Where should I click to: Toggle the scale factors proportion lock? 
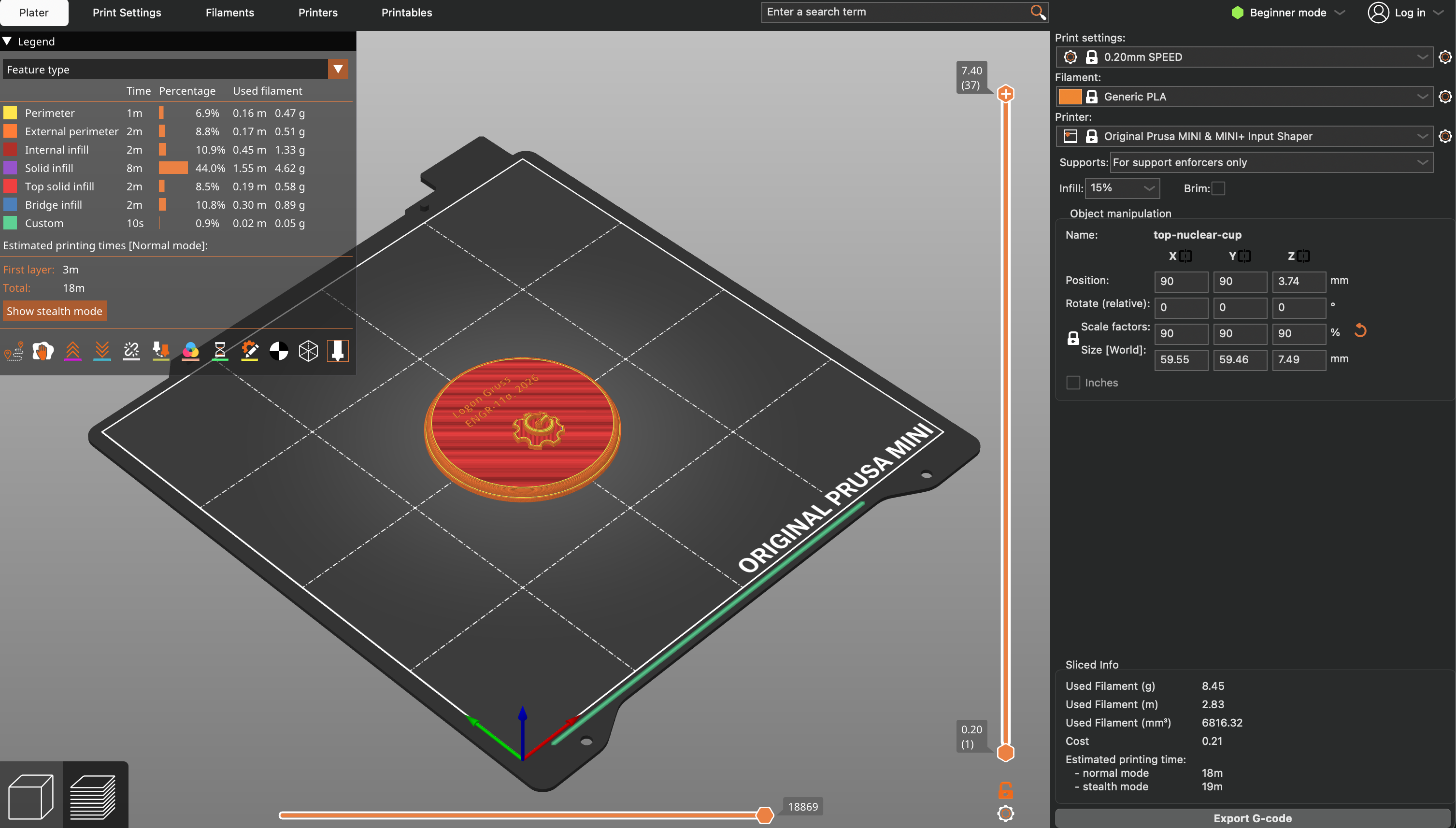[1073, 338]
